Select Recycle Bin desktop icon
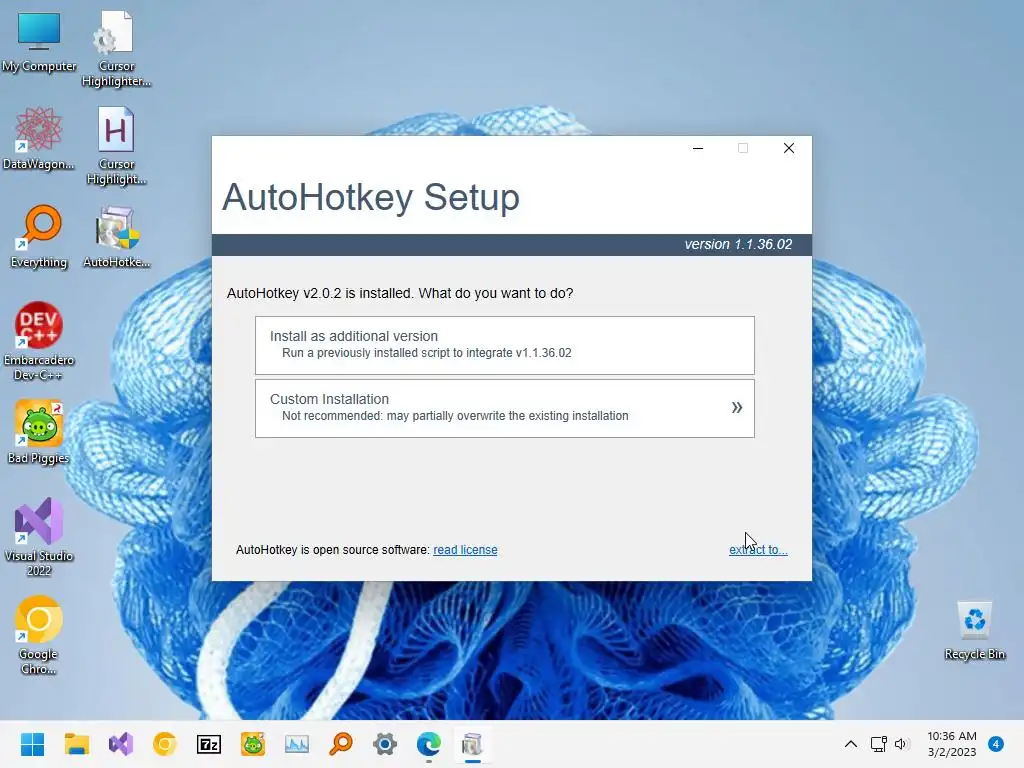Screen dimensions: 1024x768 (974, 630)
